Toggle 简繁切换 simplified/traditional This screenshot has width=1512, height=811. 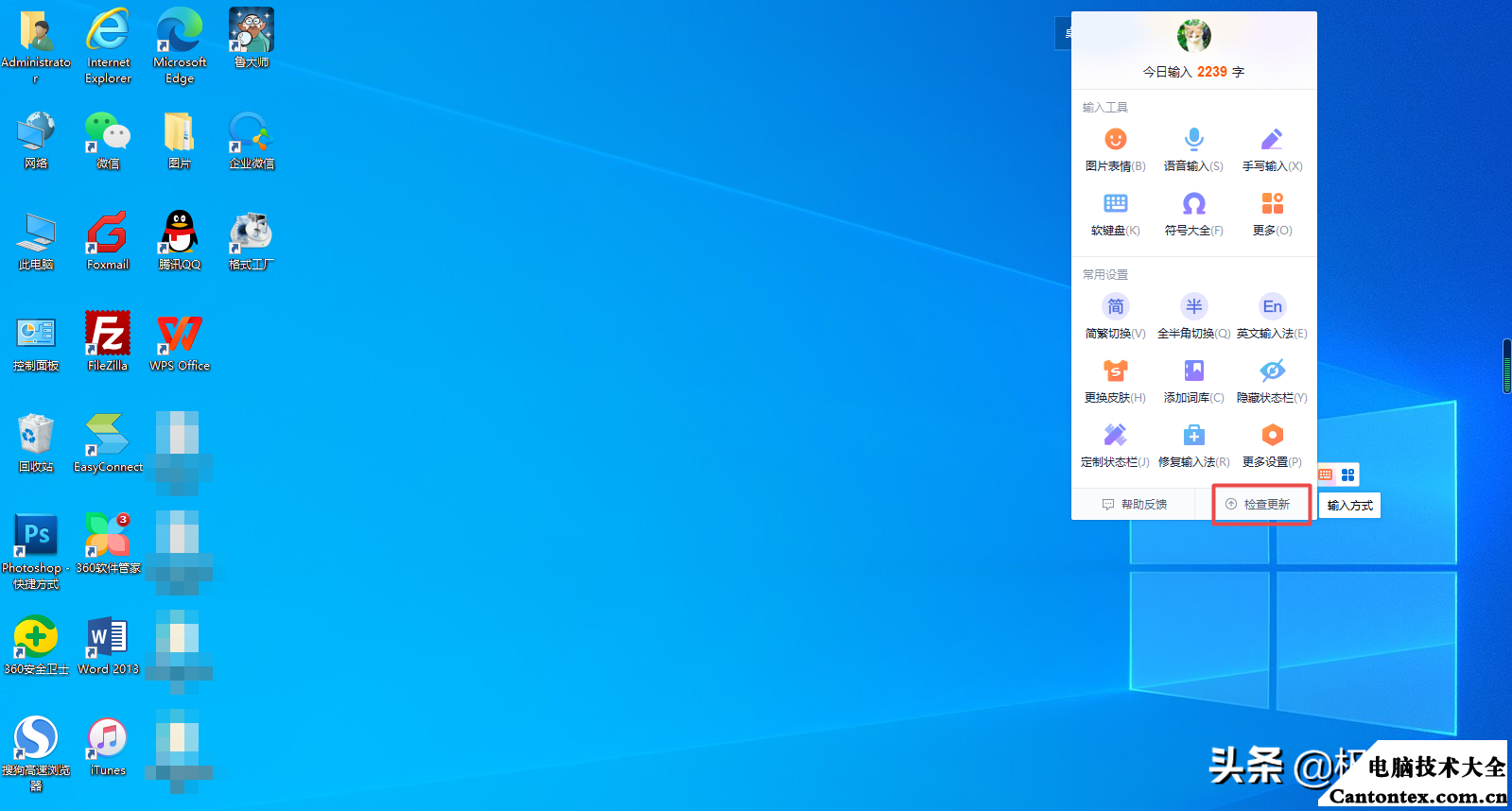(x=1116, y=318)
